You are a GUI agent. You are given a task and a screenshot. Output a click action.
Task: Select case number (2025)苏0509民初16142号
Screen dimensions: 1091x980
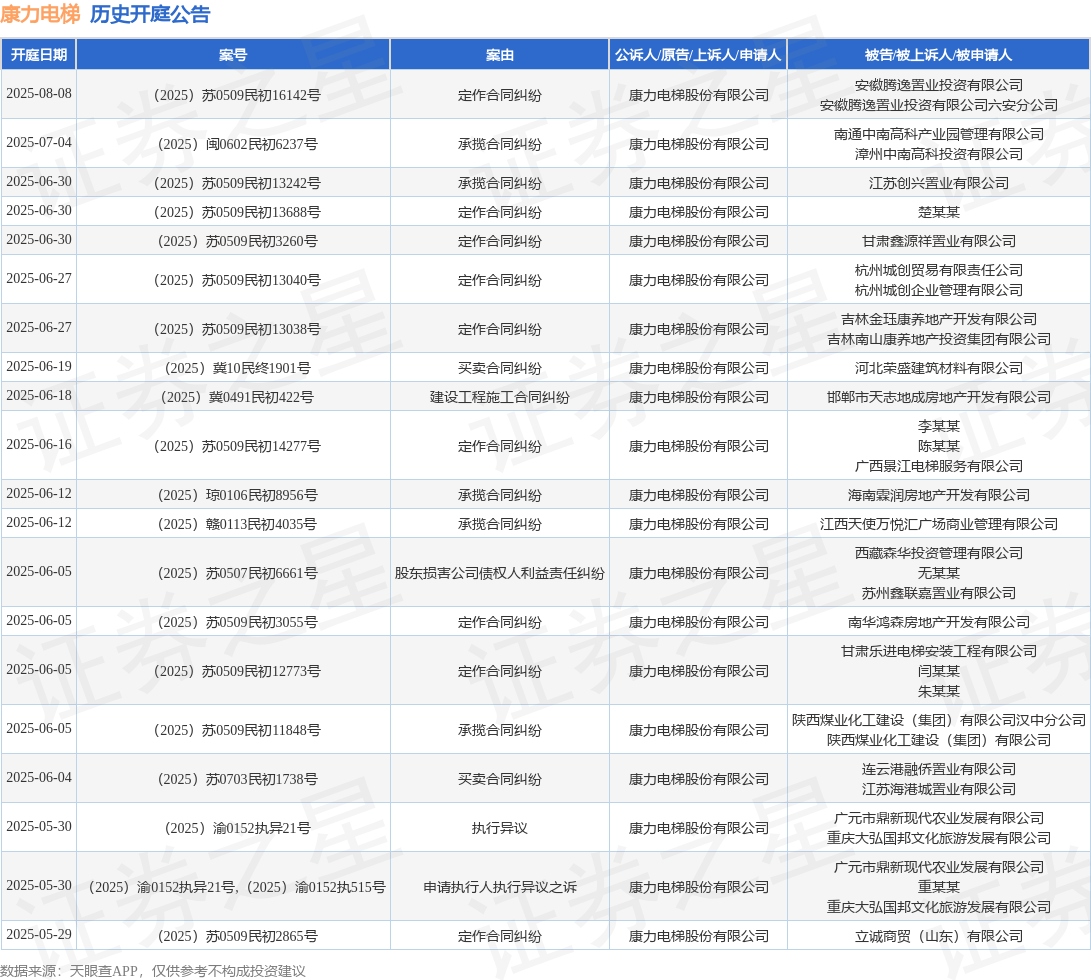pos(237,95)
